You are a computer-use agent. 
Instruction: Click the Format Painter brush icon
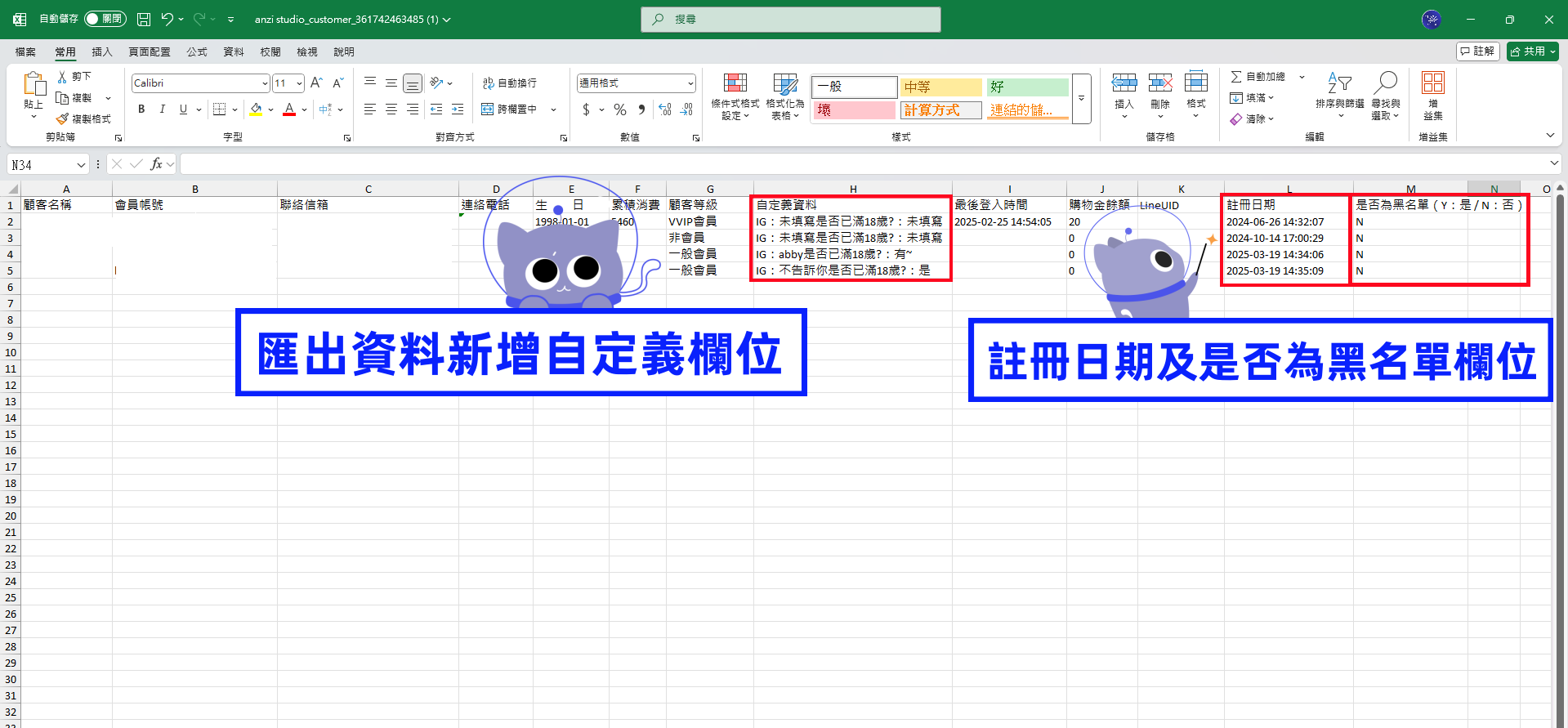(x=62, y=118)
